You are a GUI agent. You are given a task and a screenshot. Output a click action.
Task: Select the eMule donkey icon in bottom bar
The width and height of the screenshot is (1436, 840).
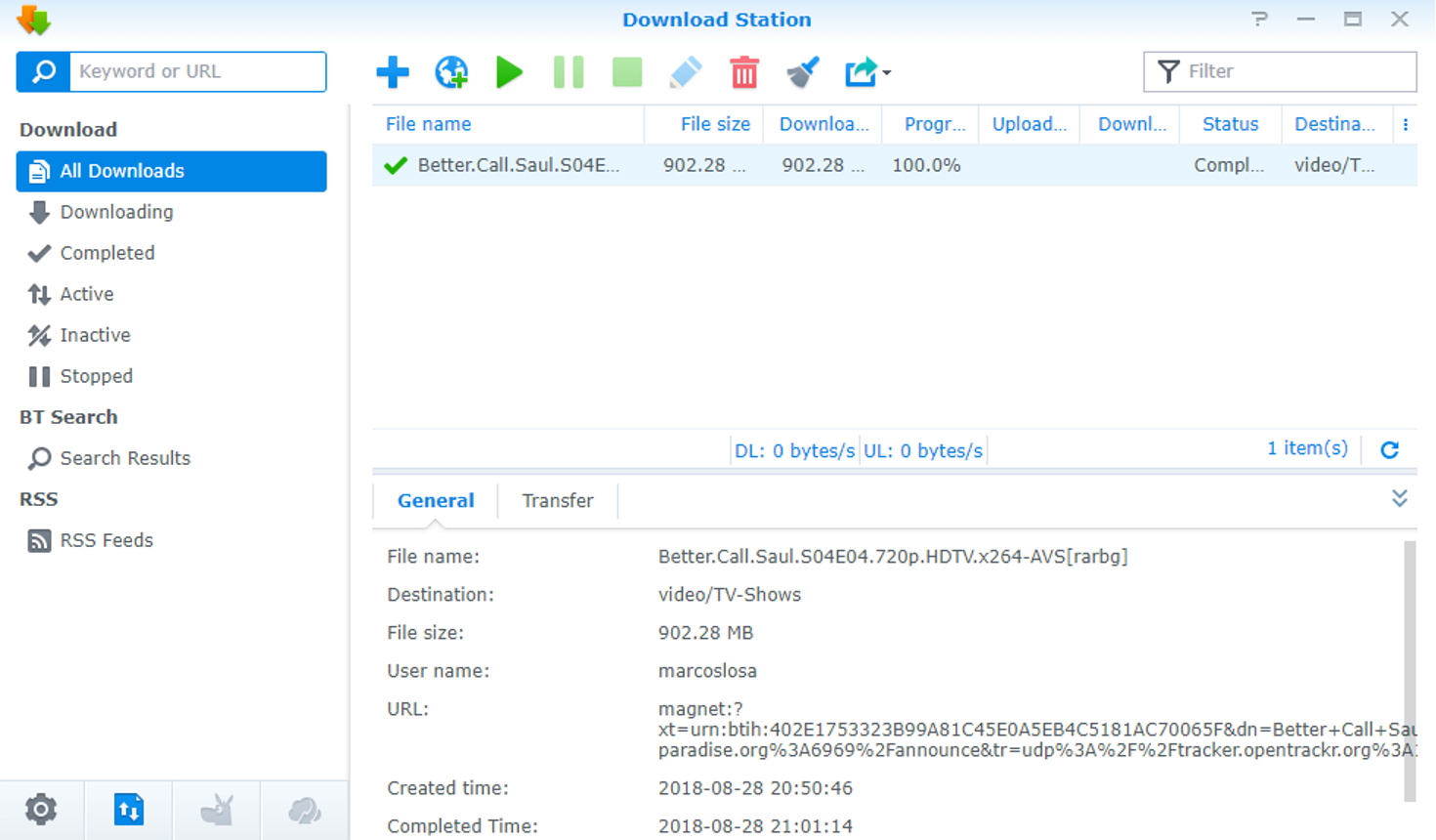217,810
